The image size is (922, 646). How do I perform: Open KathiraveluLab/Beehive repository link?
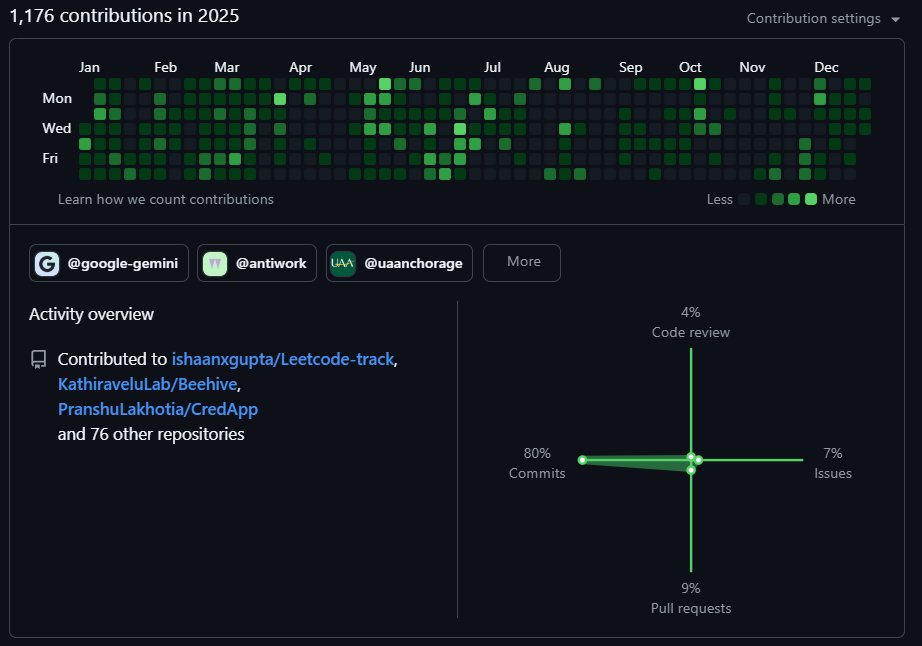pos(148,384)
